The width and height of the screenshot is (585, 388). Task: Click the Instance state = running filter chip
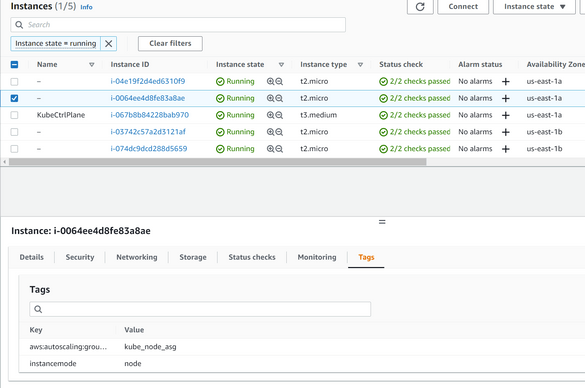point(56,44)
